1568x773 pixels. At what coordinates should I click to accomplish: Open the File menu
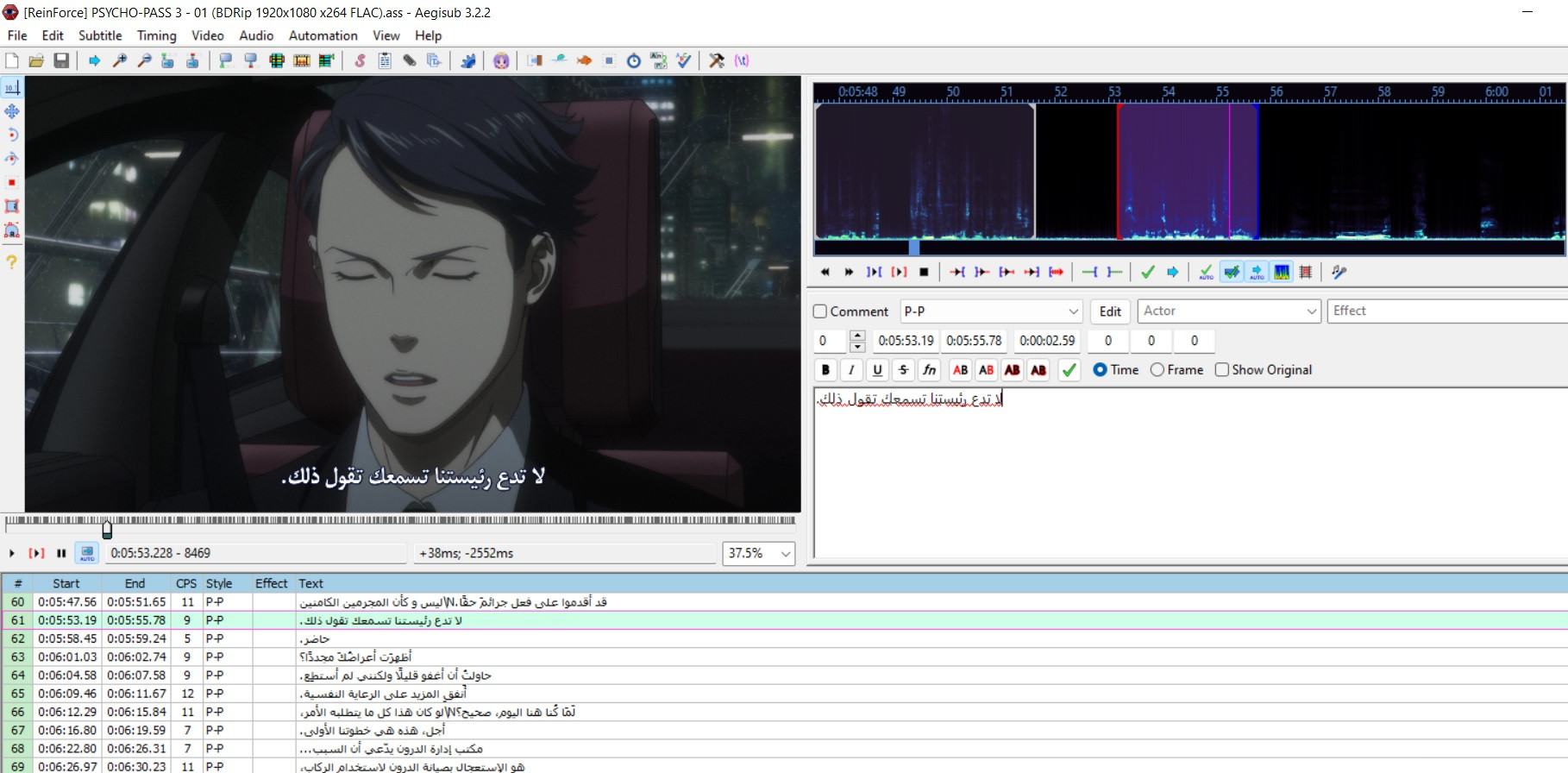17,35
